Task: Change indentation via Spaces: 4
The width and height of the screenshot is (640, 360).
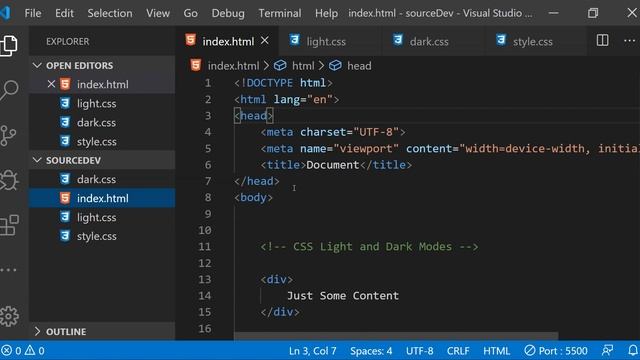Action: (371, 351)
